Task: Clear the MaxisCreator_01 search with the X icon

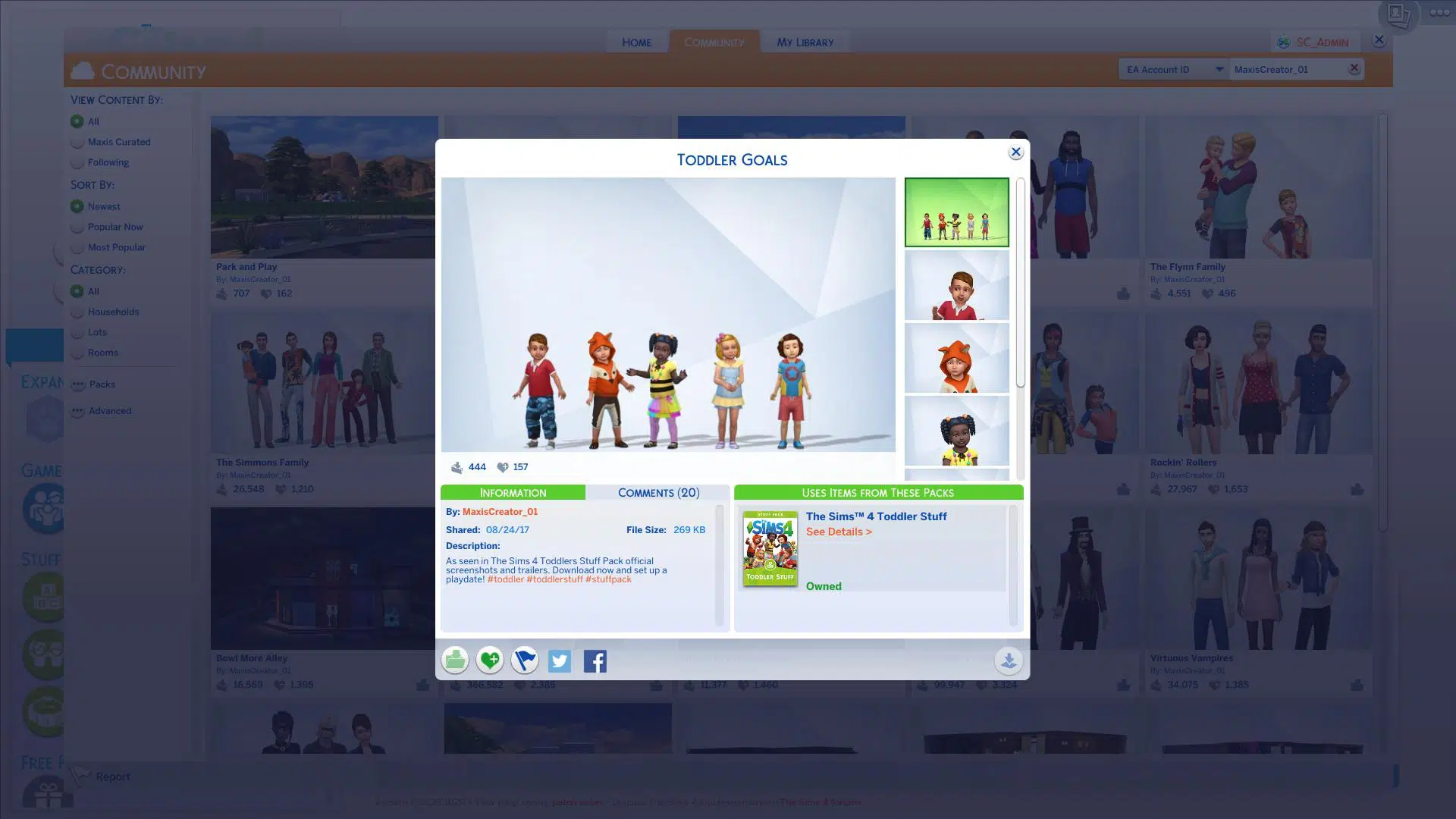Action: (1354, 69)
